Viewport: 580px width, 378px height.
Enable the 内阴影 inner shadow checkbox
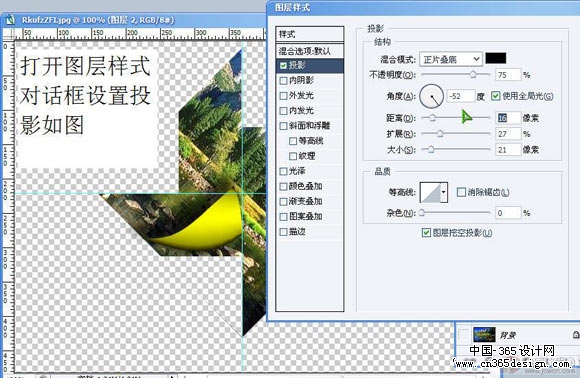[x=283, y=80]
